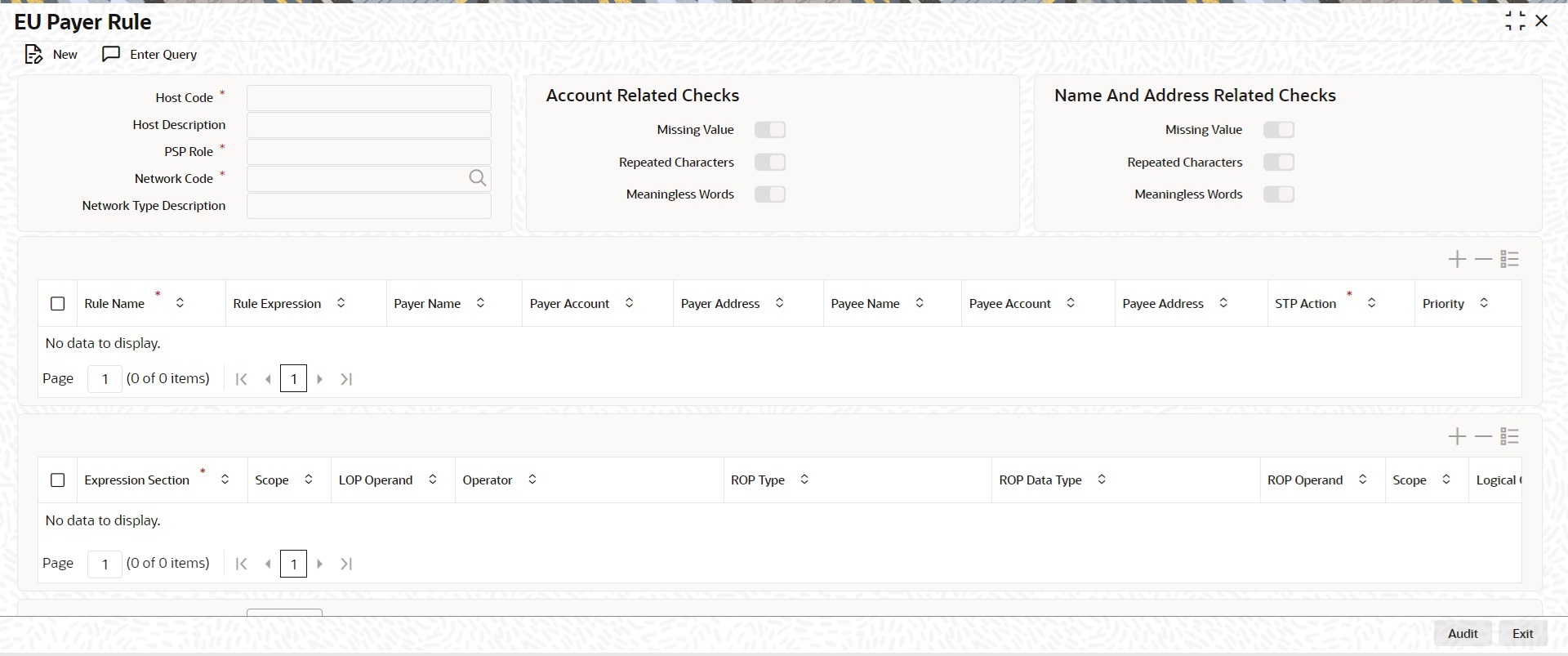
Task: Toggle Account Repeated Characters check
Action: (770, 162)
